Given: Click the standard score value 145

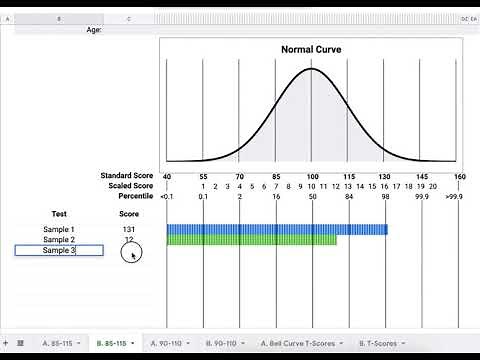Looking at the screenshot, I should (x=422, y=177).
